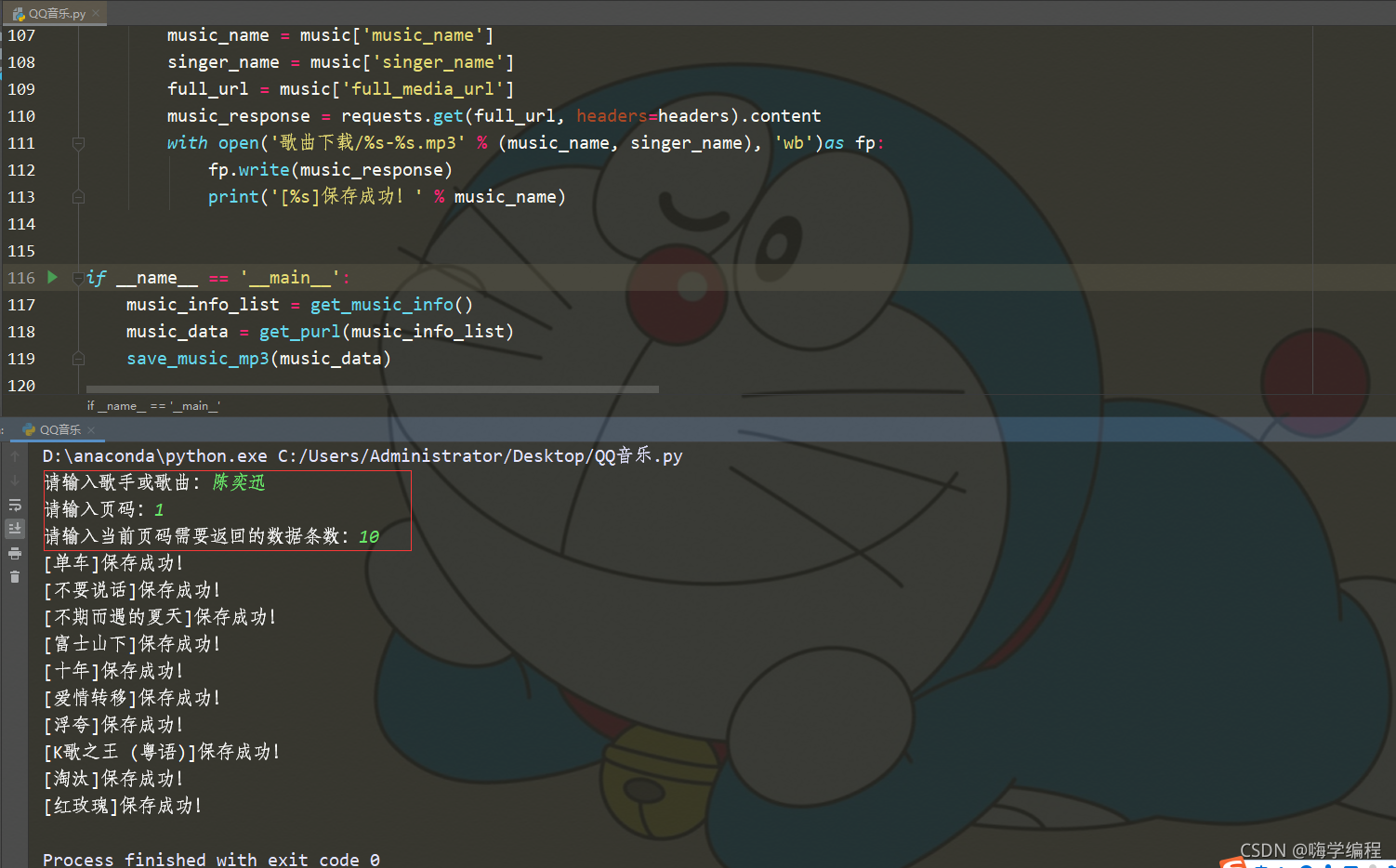
Task: Click the editor horizontal scrollbar
Action: [x=372, y=389]
